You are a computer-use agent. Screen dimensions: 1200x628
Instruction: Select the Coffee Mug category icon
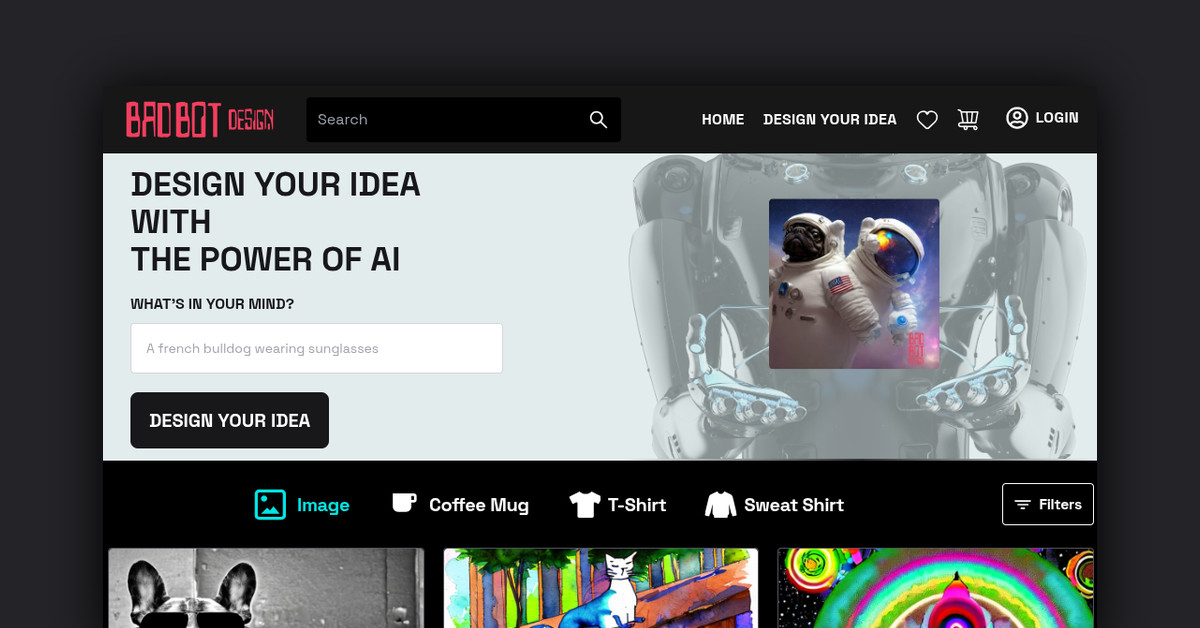pos(403,504)
